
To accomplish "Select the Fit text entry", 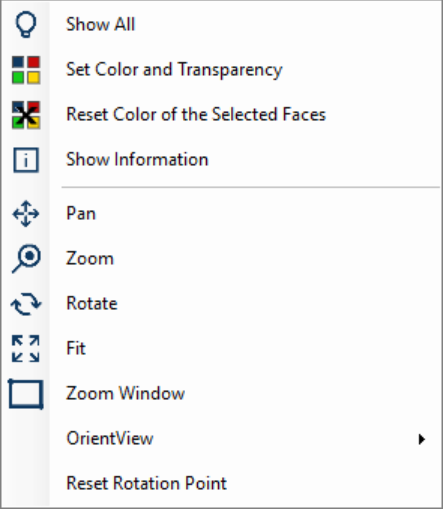I will (x=76, y=349).
